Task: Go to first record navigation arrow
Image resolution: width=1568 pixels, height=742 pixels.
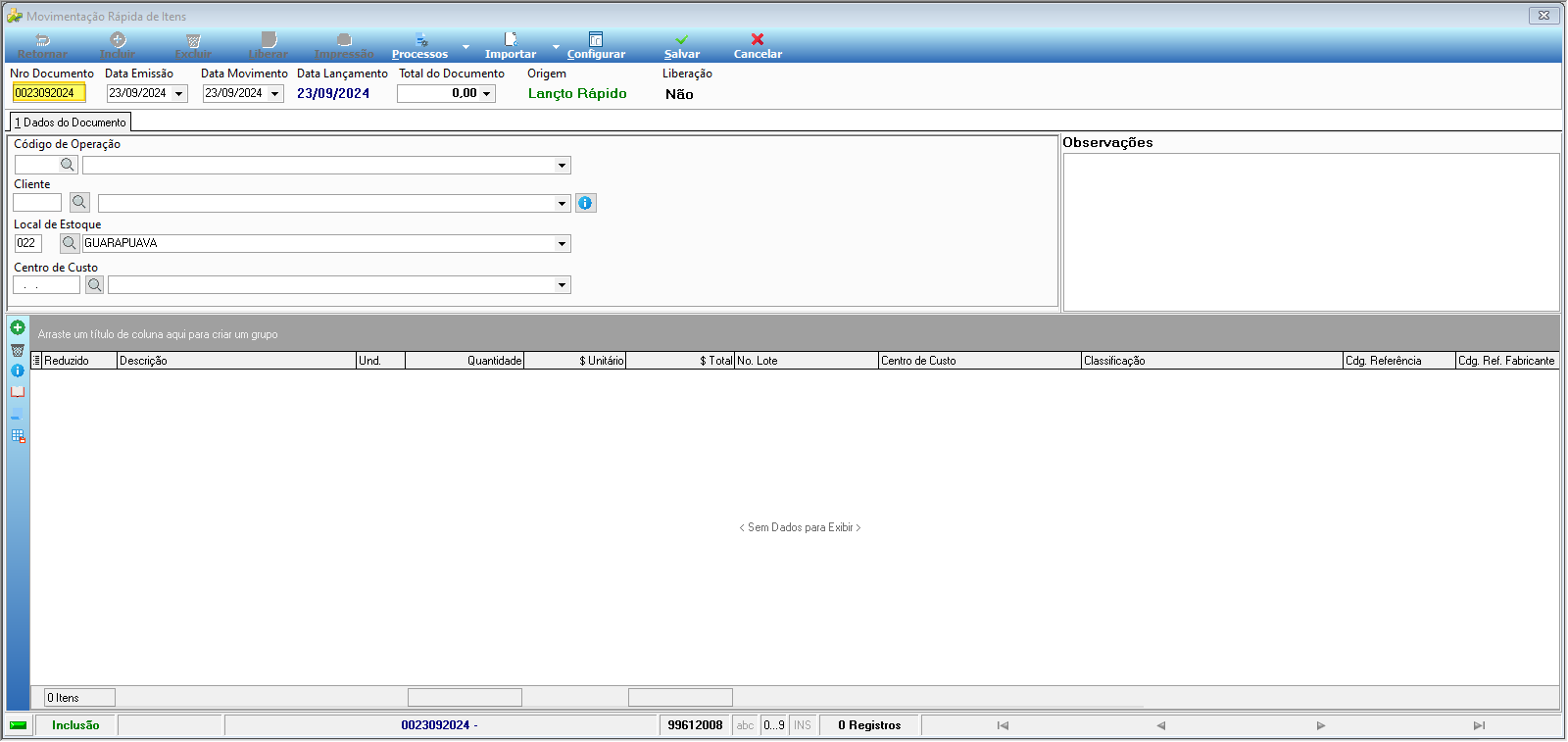Action: pos(1003,725)
